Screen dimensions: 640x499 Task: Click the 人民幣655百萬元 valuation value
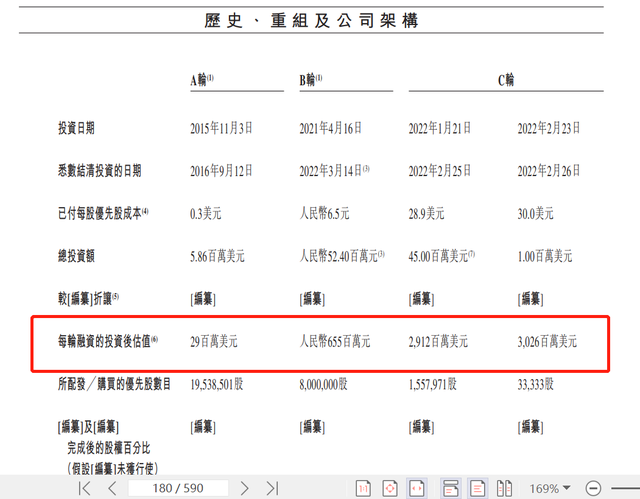click(335, 342)
